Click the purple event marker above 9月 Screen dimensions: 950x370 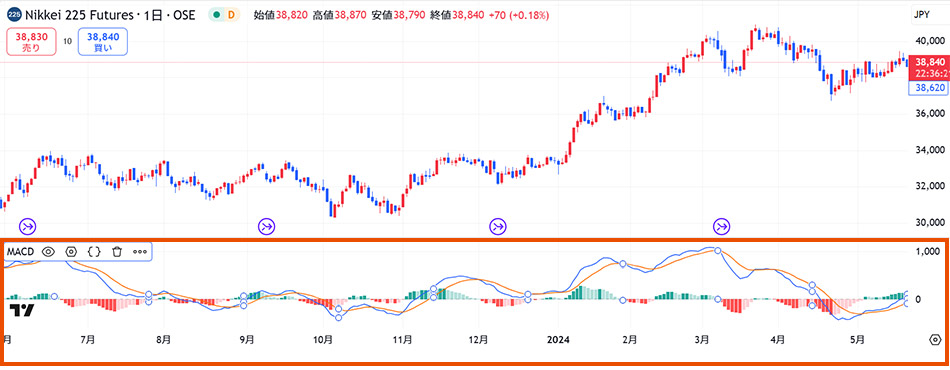tap(267, 226)
